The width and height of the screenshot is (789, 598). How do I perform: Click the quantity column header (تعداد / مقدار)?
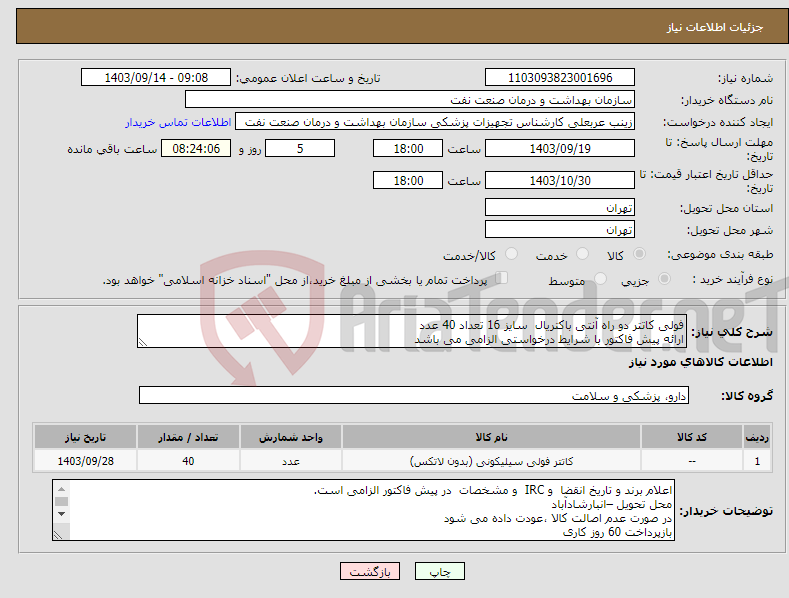(x=188, y=437)
